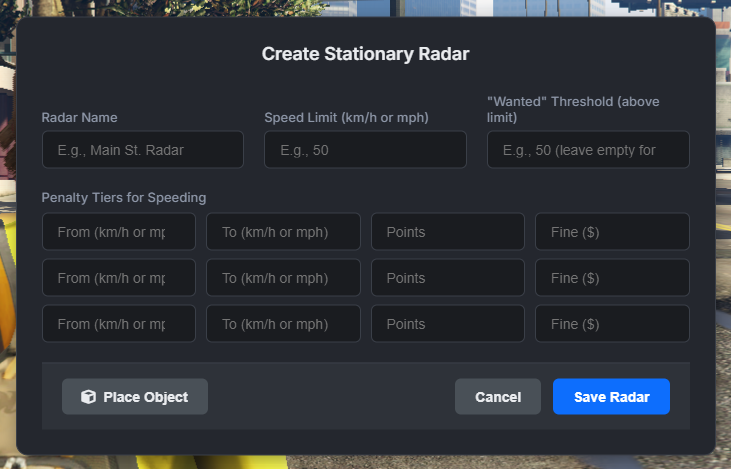Click the Create Stationary Radar title
Screen dimensions: 731x469
pos(366,54)
